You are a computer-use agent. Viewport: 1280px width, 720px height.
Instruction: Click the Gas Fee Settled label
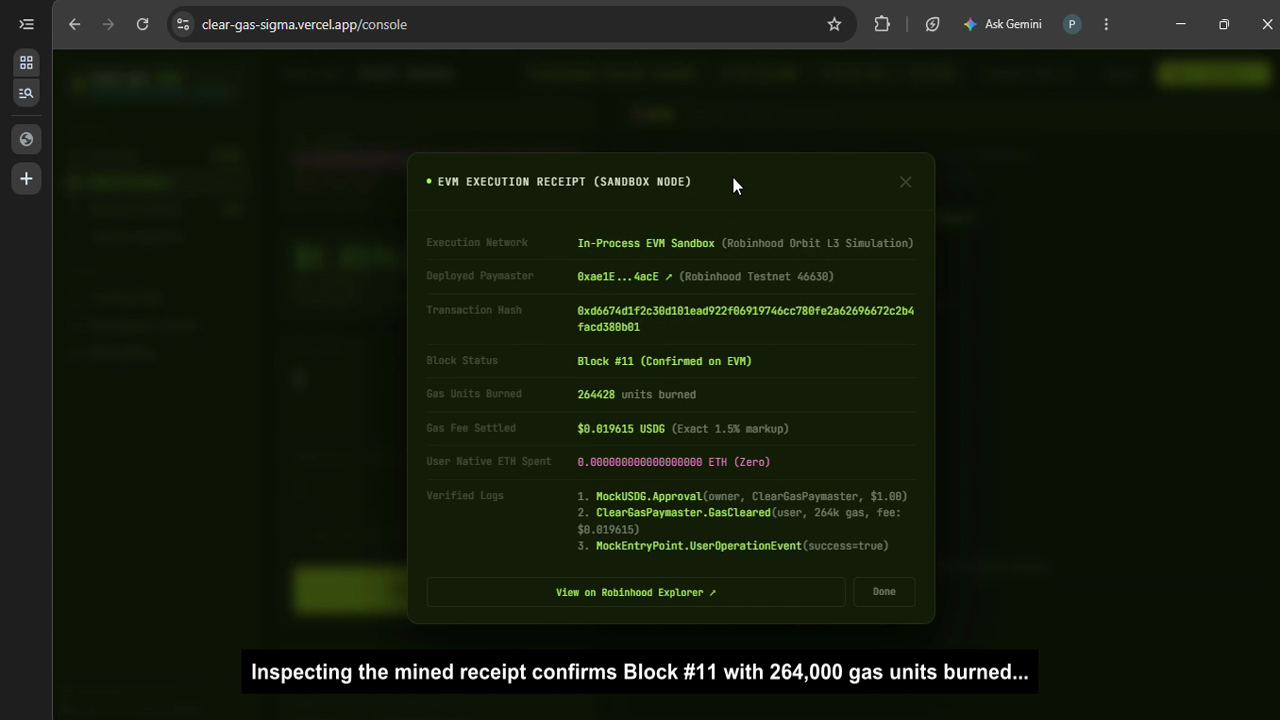tap(471, 428)
